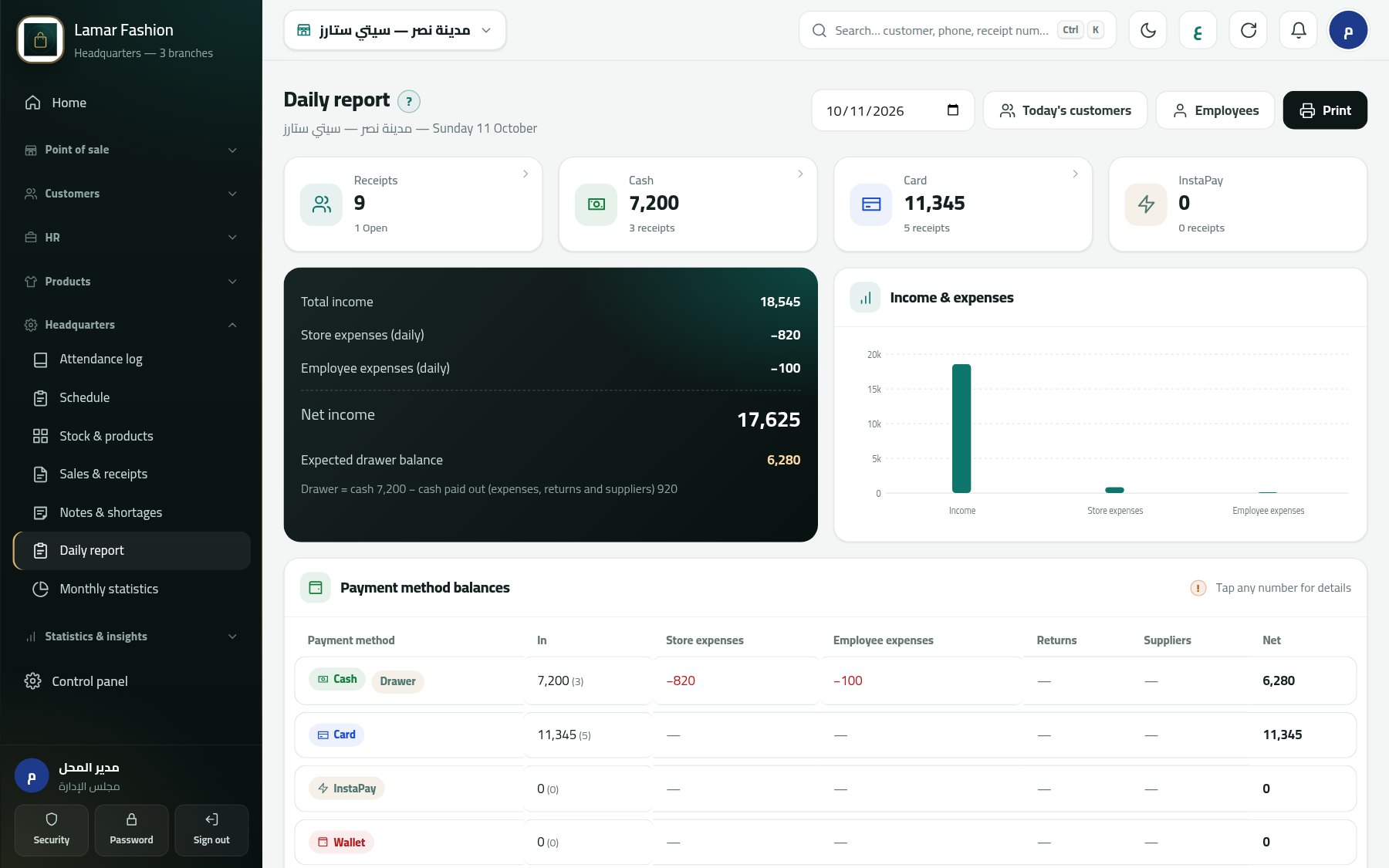Go to Home in sidebar
Viewport: 1389px width, 868px height.
pos(131,103)
